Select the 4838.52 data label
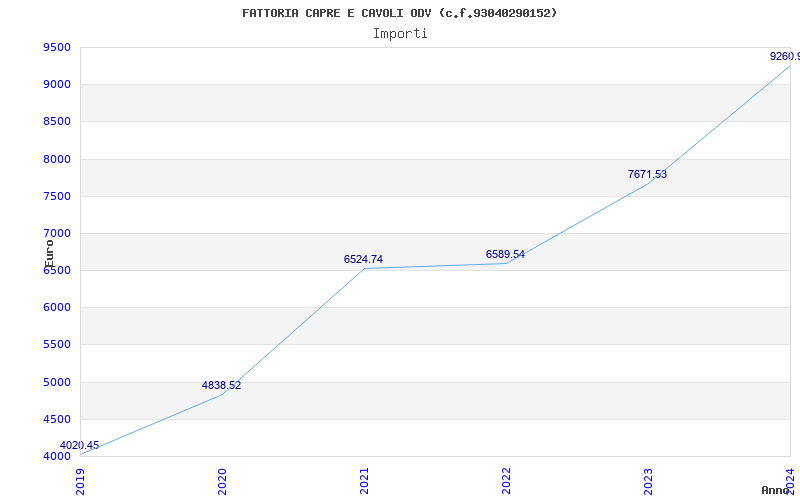Screen dimensions: 800x500 point(221,385)
